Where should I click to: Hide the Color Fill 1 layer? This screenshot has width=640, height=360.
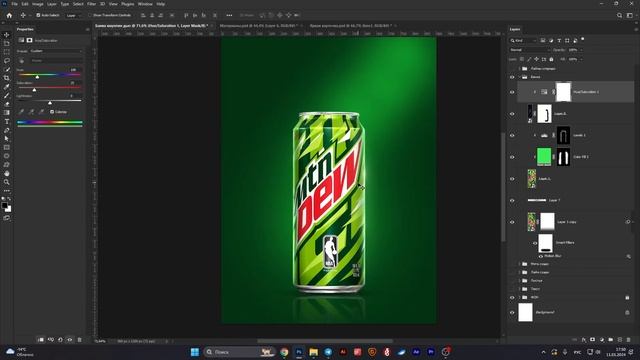pyautogui.click(x=512, y=157)
